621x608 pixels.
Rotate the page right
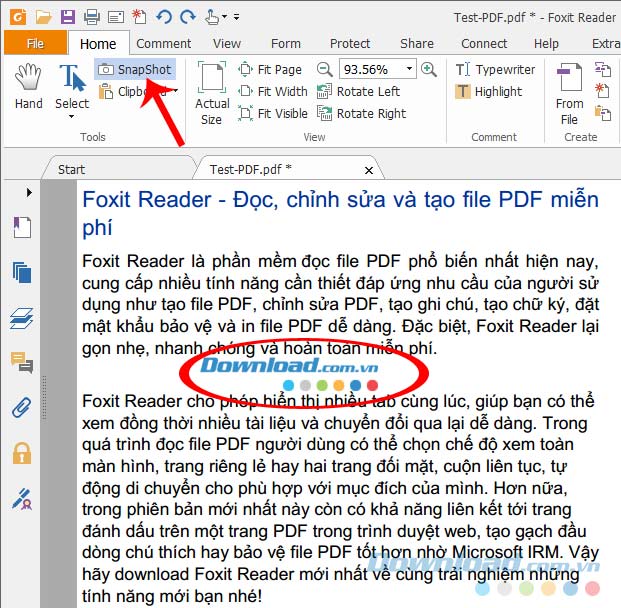point(362,114)
